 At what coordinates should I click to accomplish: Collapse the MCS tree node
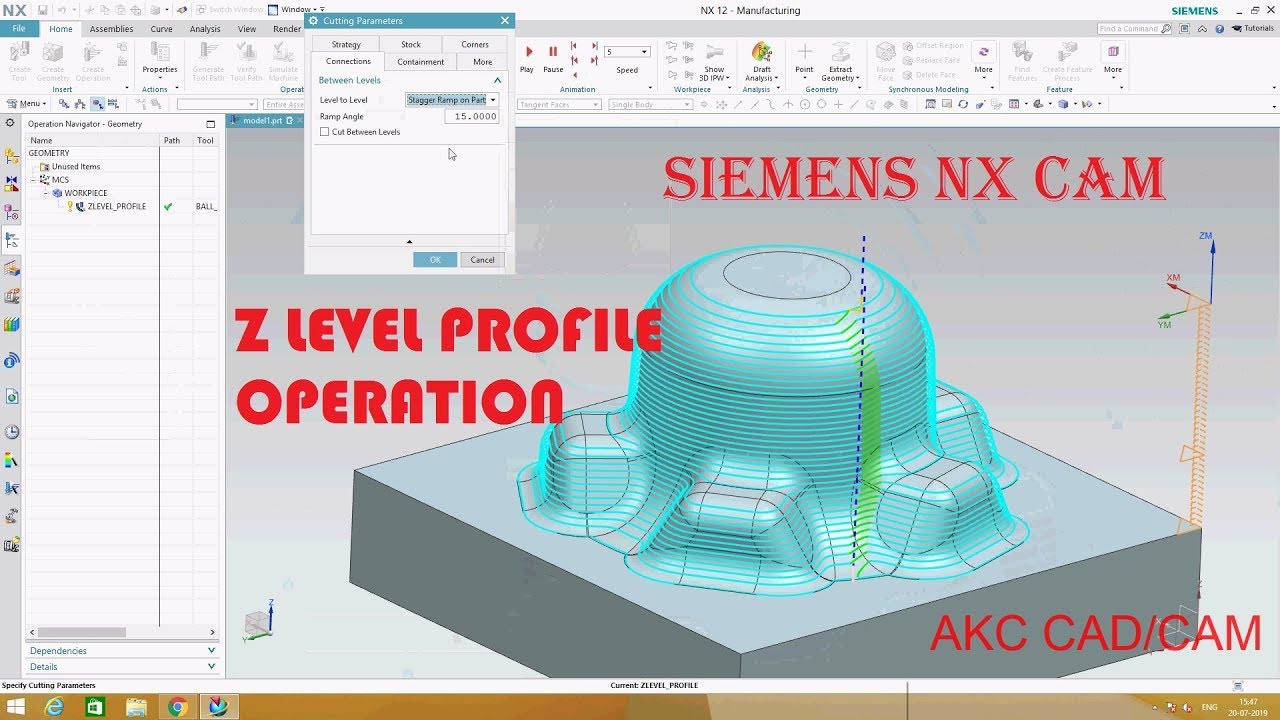point(33,180)
